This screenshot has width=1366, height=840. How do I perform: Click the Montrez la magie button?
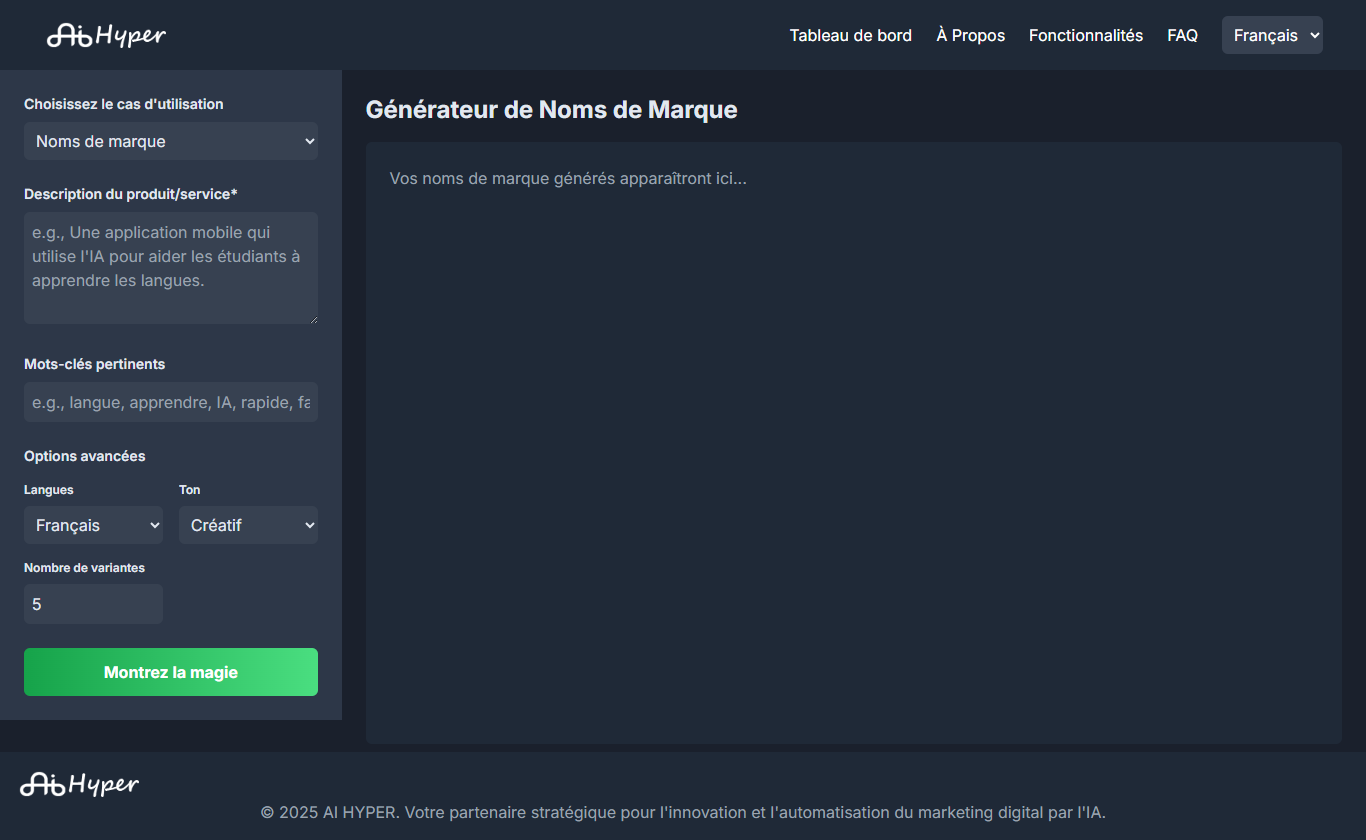(171, 672)
